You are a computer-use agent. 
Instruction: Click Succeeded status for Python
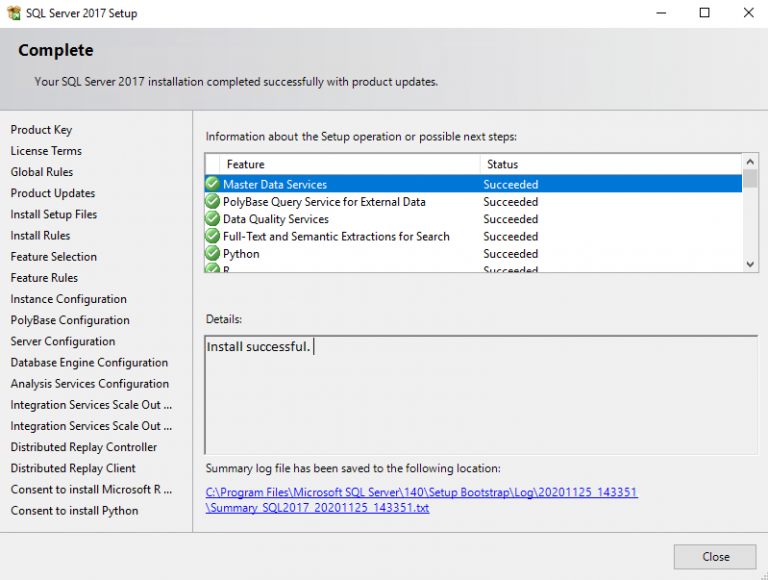tap(510, 254)
